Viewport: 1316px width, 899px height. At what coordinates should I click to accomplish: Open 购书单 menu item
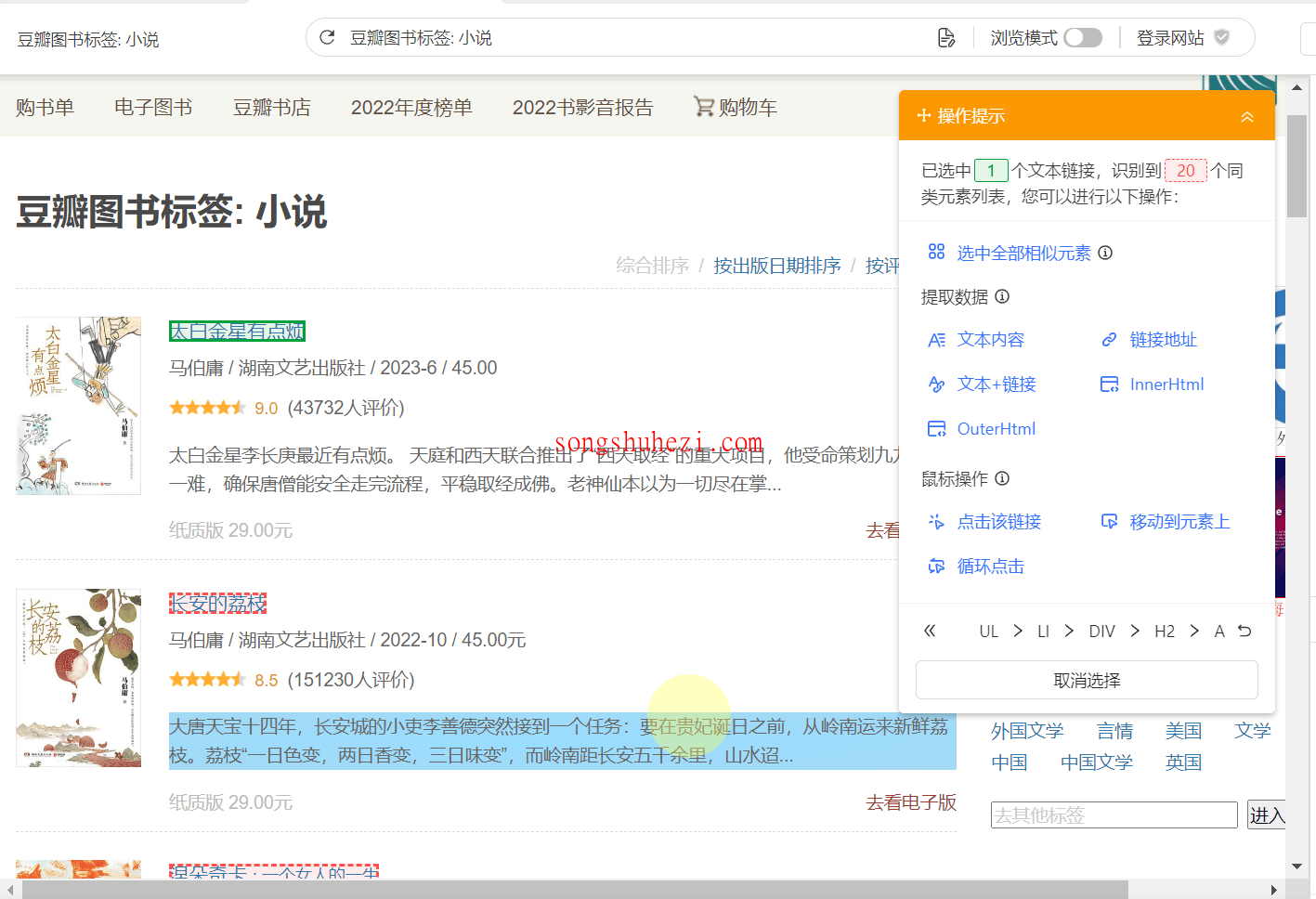point(45,108)
